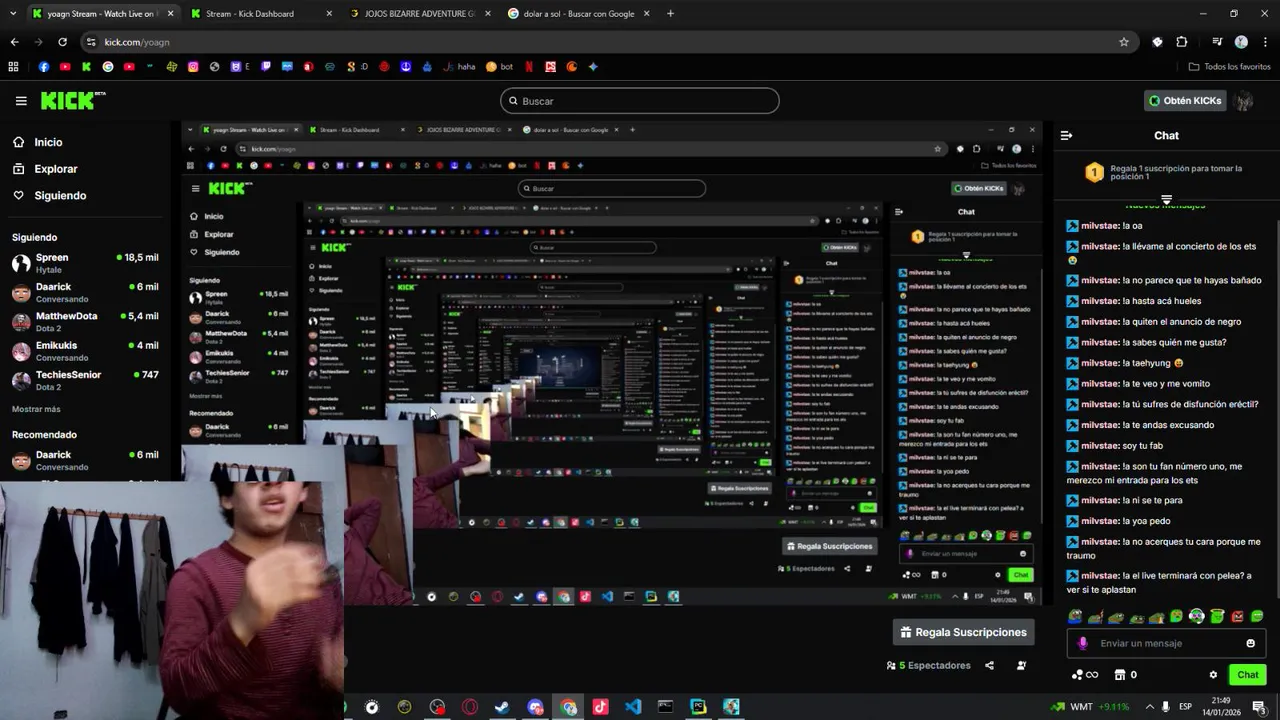Click the follow user icon beside share
The image size is (1280, 720).
(x=1021, y=665)
